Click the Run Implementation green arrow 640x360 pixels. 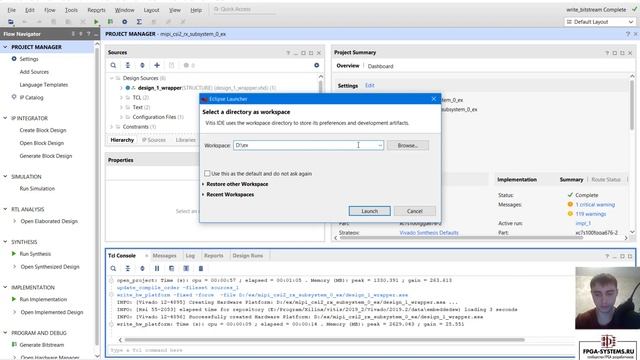(x=14, y=299)
